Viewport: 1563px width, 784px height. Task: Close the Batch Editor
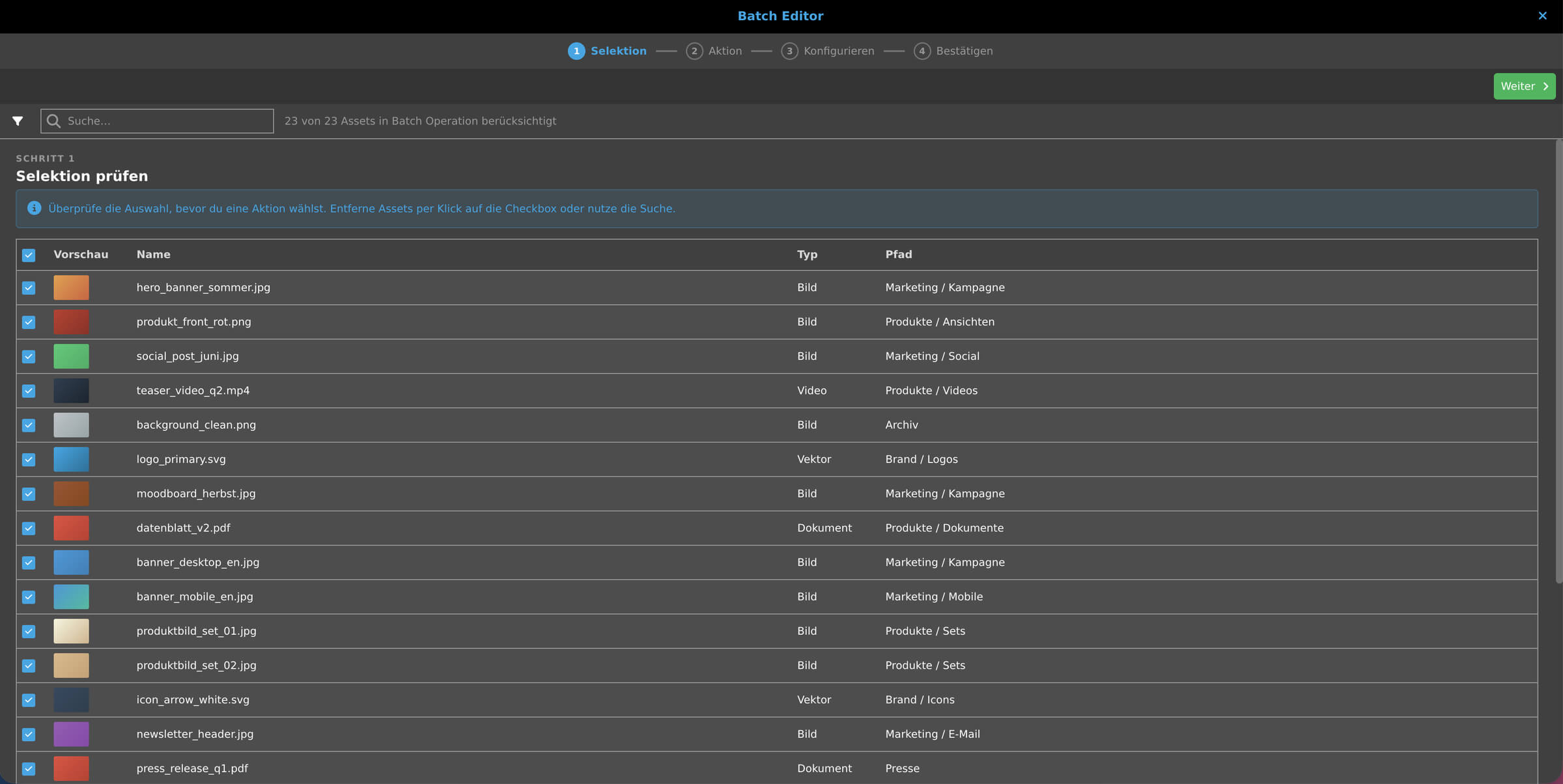pyautogui.click(x=1542, y=16)
